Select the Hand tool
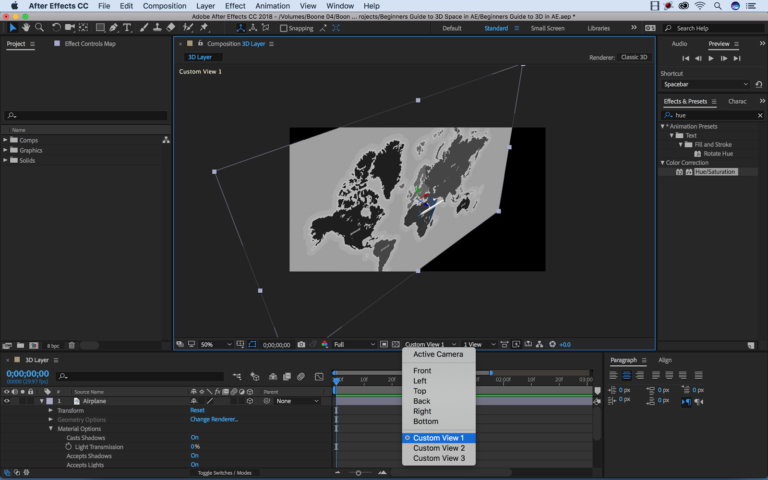The width and height of the screenshot is (768, 480). (25, 28)
